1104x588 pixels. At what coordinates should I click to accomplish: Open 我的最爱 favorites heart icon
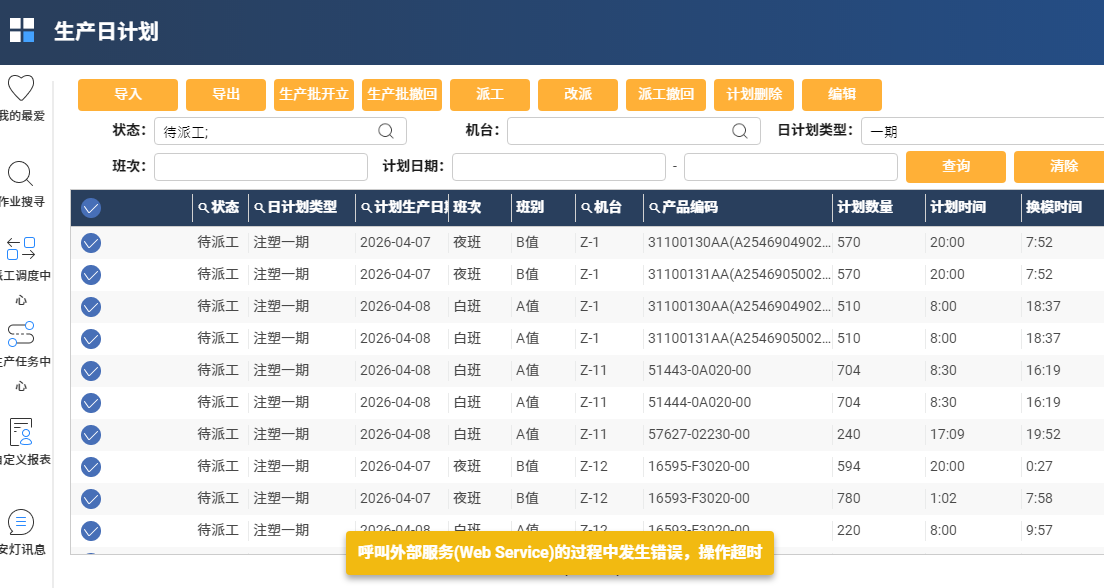(x=21, y=88)
